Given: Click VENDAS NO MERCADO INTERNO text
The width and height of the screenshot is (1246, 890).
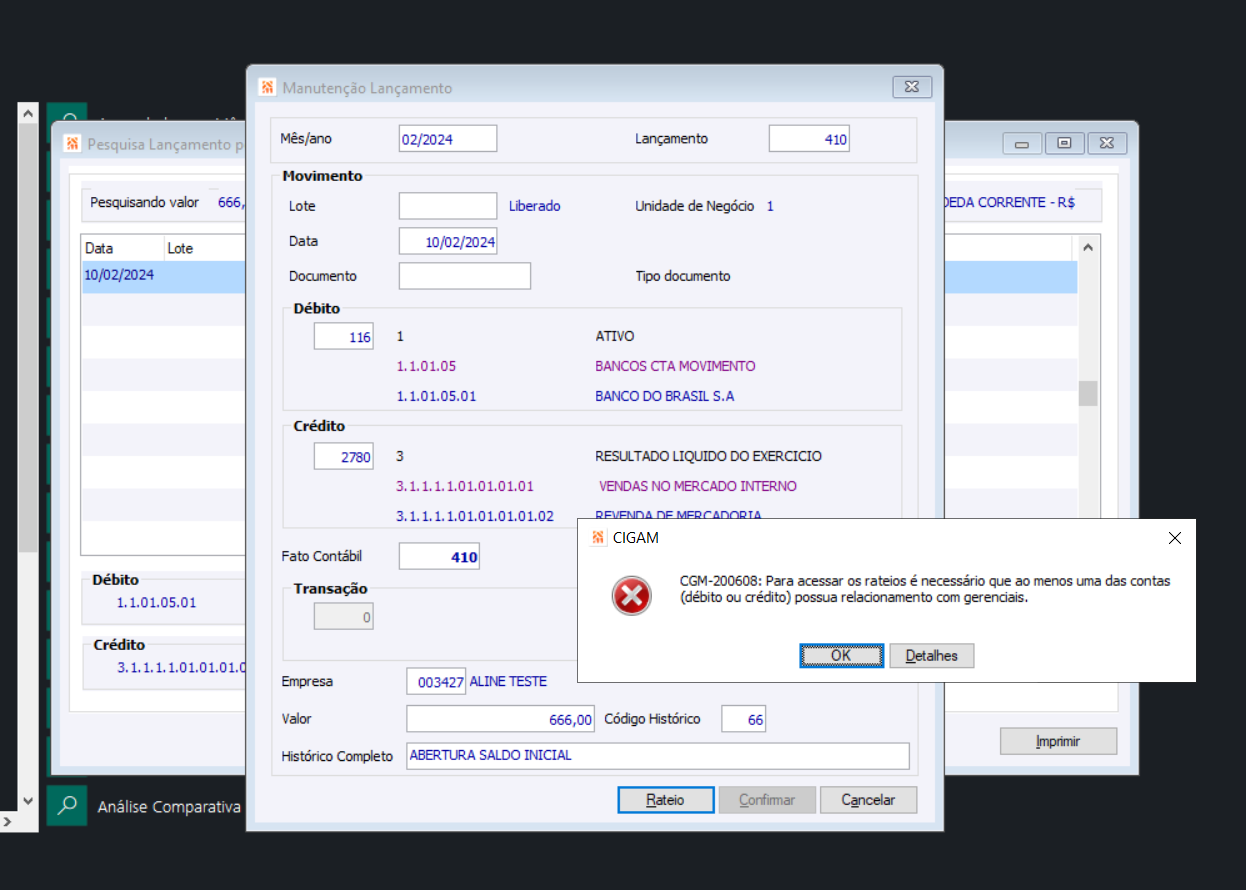Looking at the screenshot, I should [698, 486].
